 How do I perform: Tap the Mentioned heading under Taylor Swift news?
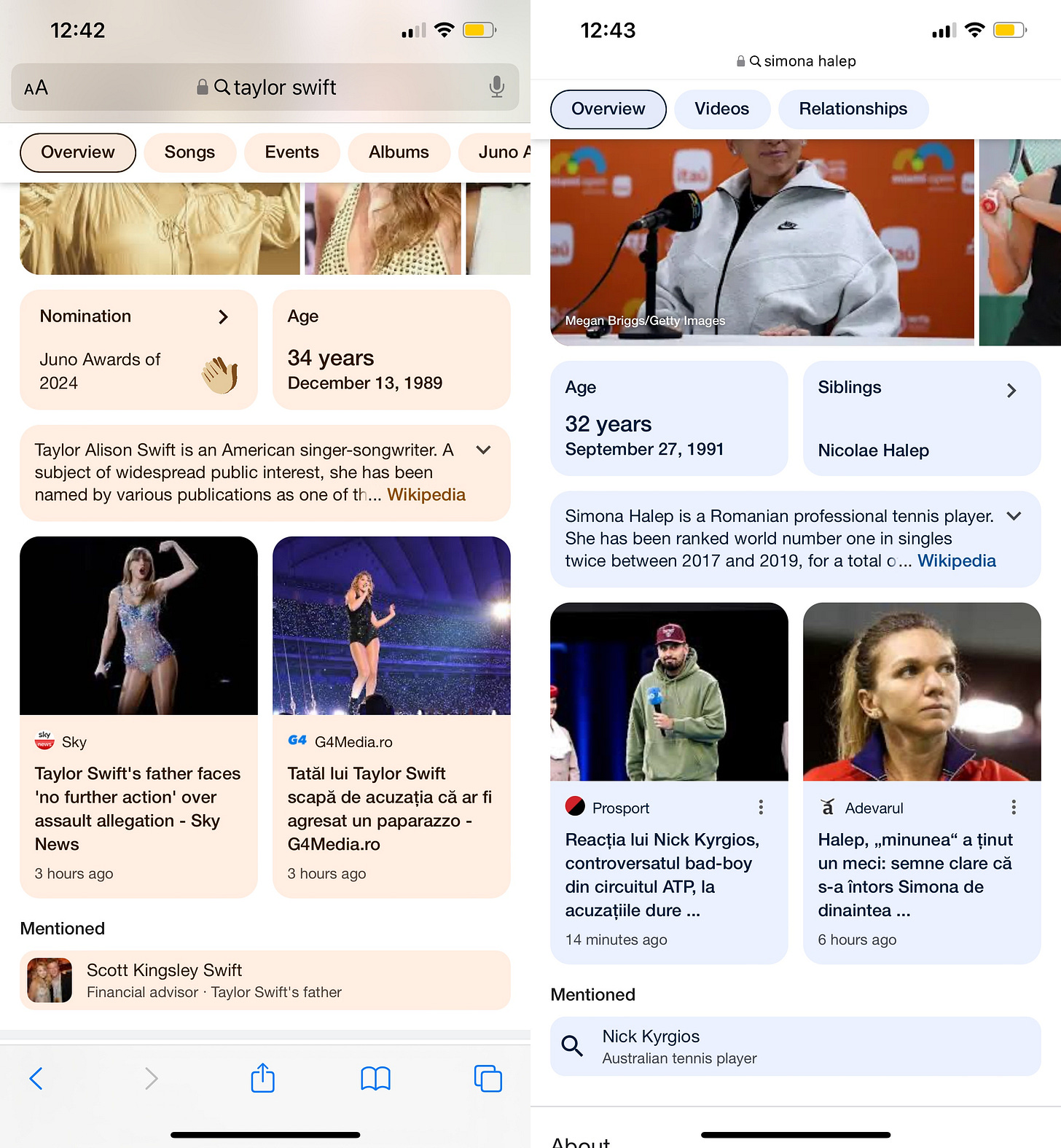(63, 929)
